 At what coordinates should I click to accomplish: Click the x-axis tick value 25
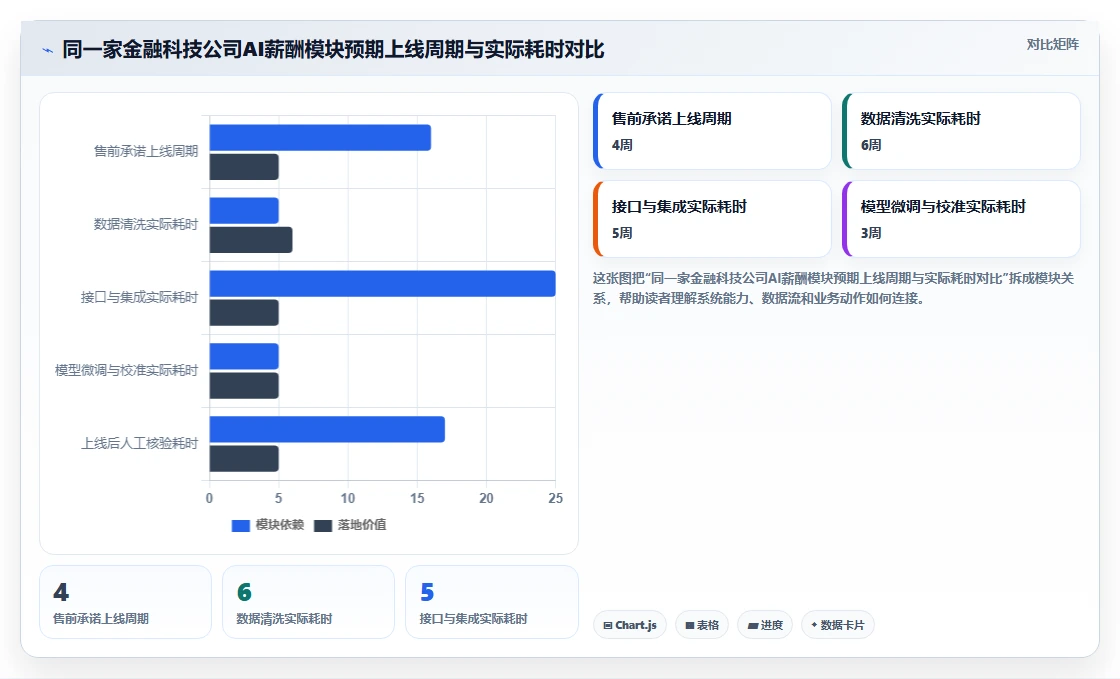click(x=555, y=498)
